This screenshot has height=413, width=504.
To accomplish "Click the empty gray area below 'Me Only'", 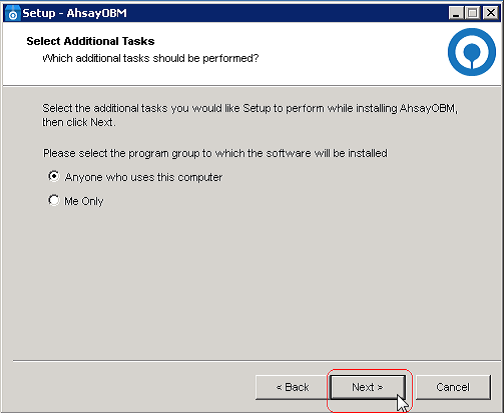I will [x=250, y=283].
